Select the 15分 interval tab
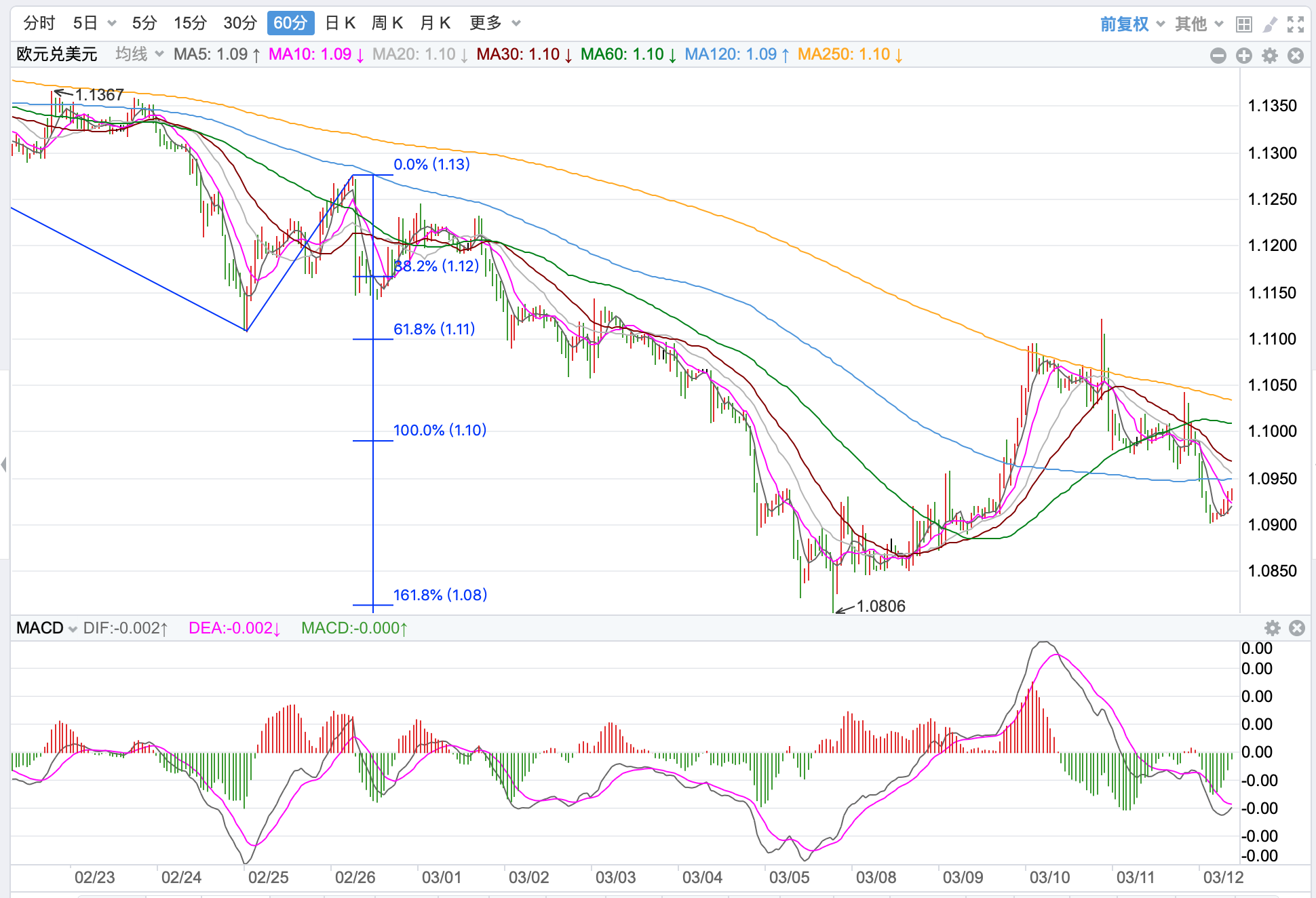Image resolution: width=1316 pixels, height=898 pixels. (x=190, y=23)
